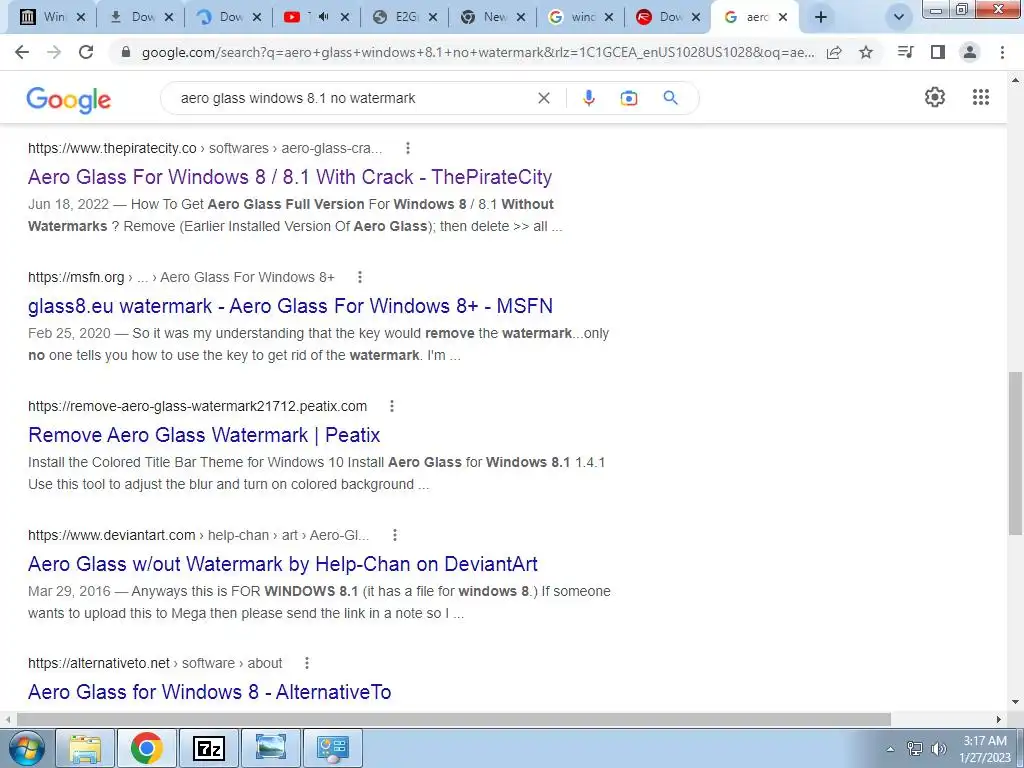Close the E2G tab
Image resolution: width=1024 pixels, height=768 pixels.
432,18
